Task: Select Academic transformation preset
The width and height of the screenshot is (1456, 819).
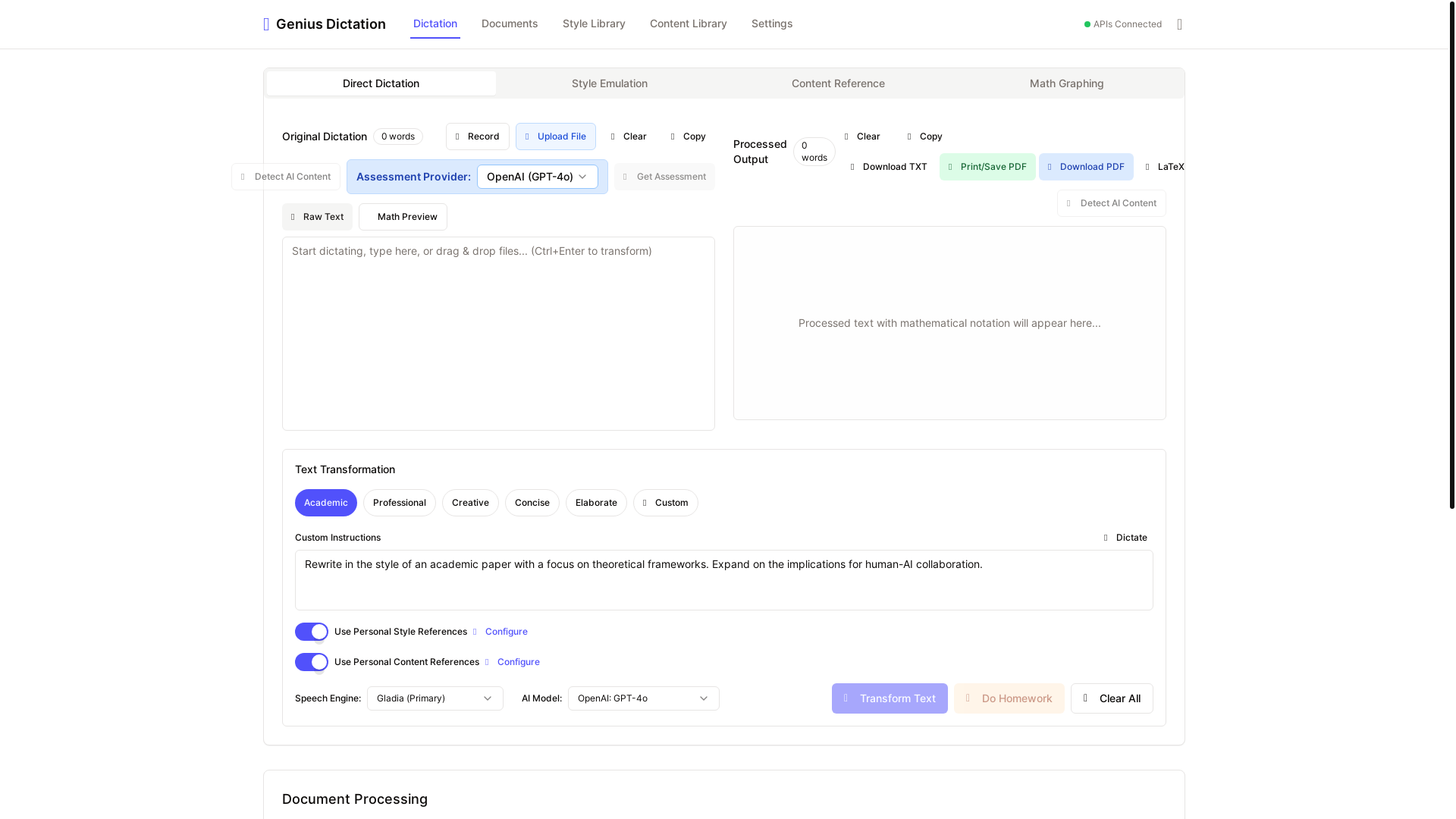Action: (326, 503)
